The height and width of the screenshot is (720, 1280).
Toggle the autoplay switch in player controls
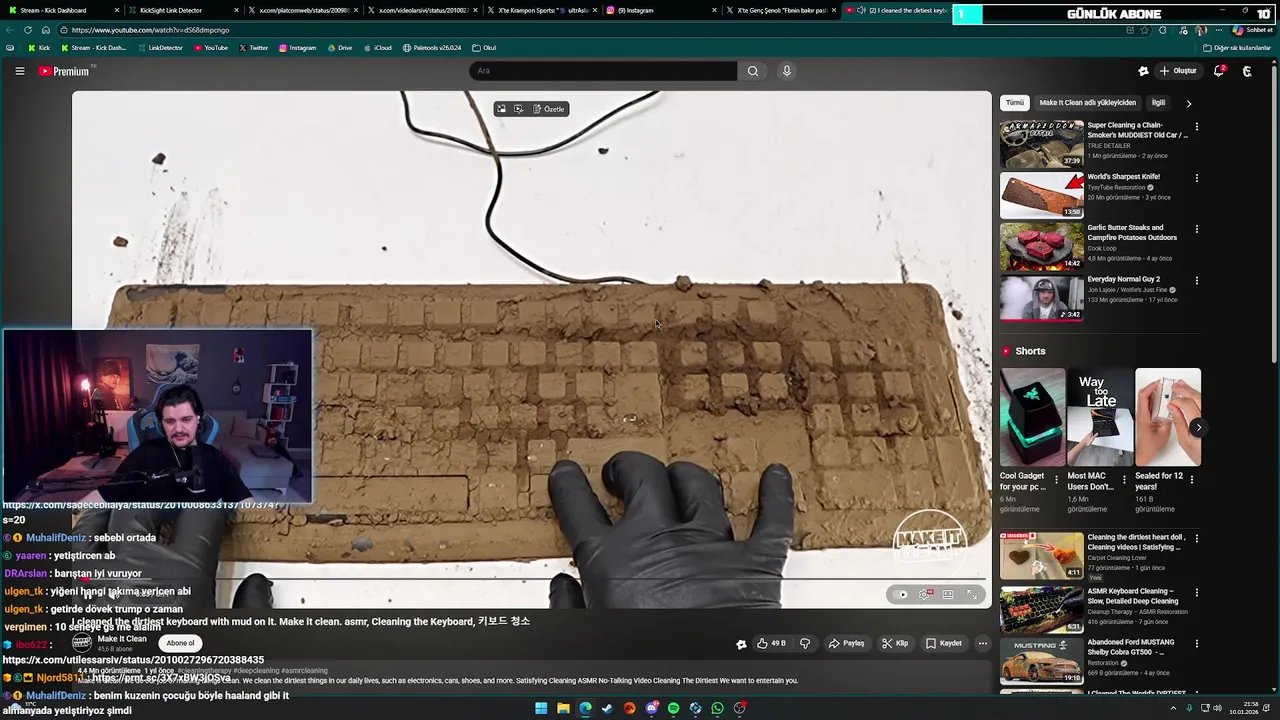click(902, 594)
